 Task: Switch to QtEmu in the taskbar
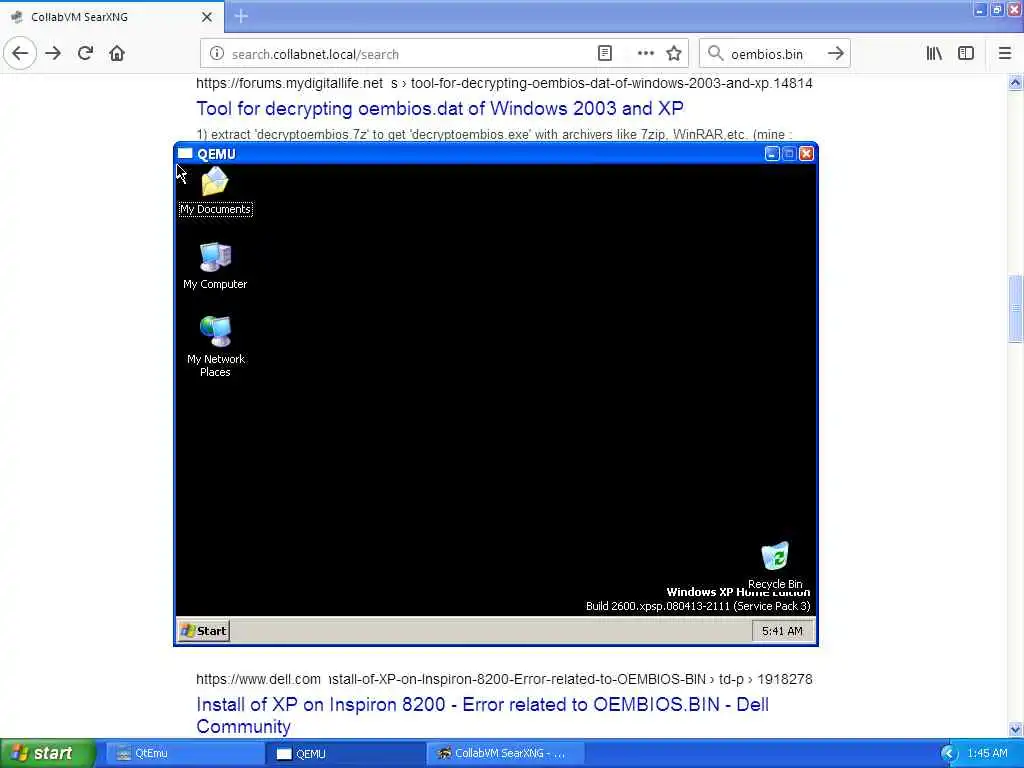click(185, 754)
